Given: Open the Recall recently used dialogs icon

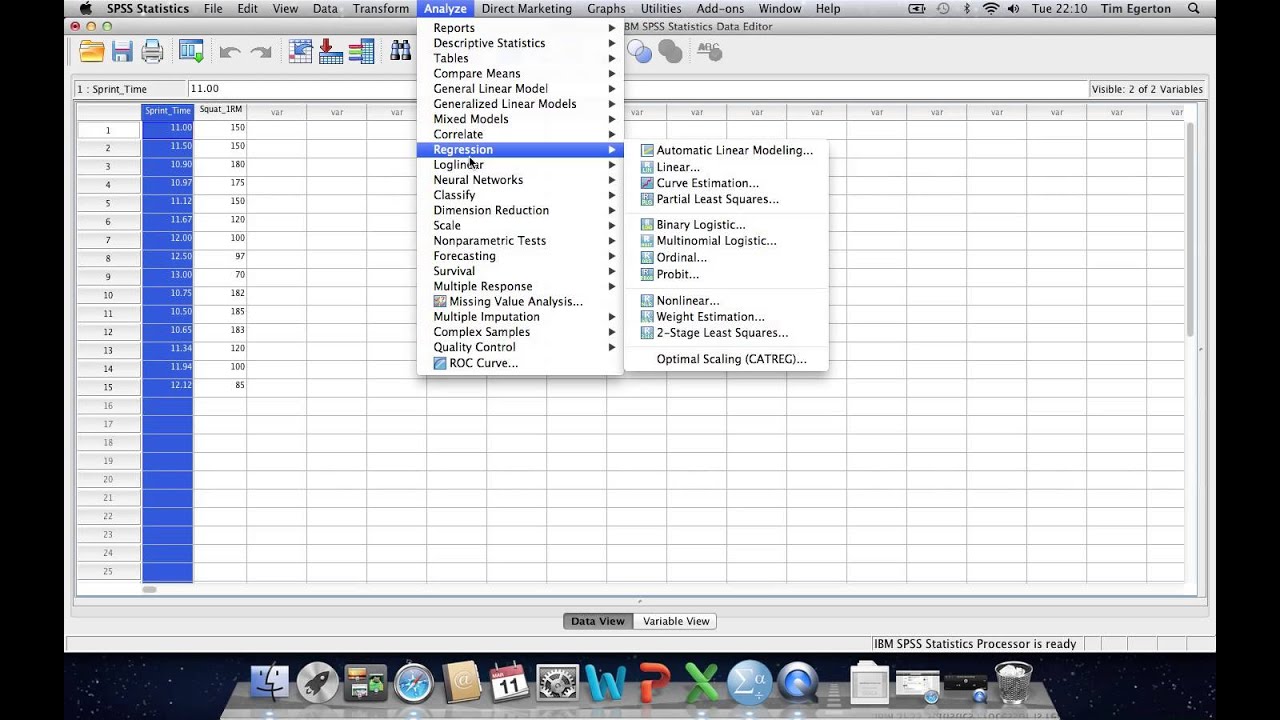Looking at the screenshot, I should coord(191,52).
